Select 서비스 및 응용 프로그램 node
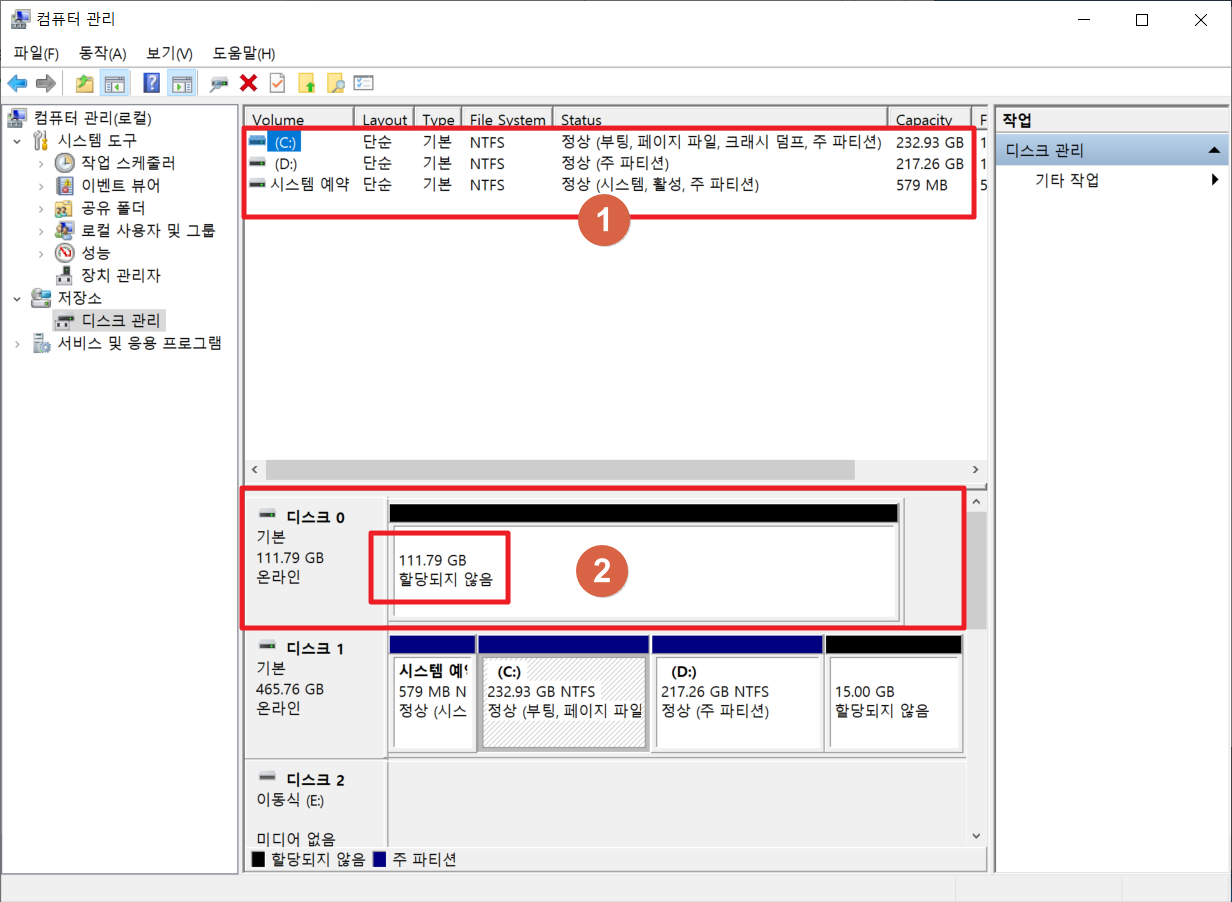 (x=139, y=343)
